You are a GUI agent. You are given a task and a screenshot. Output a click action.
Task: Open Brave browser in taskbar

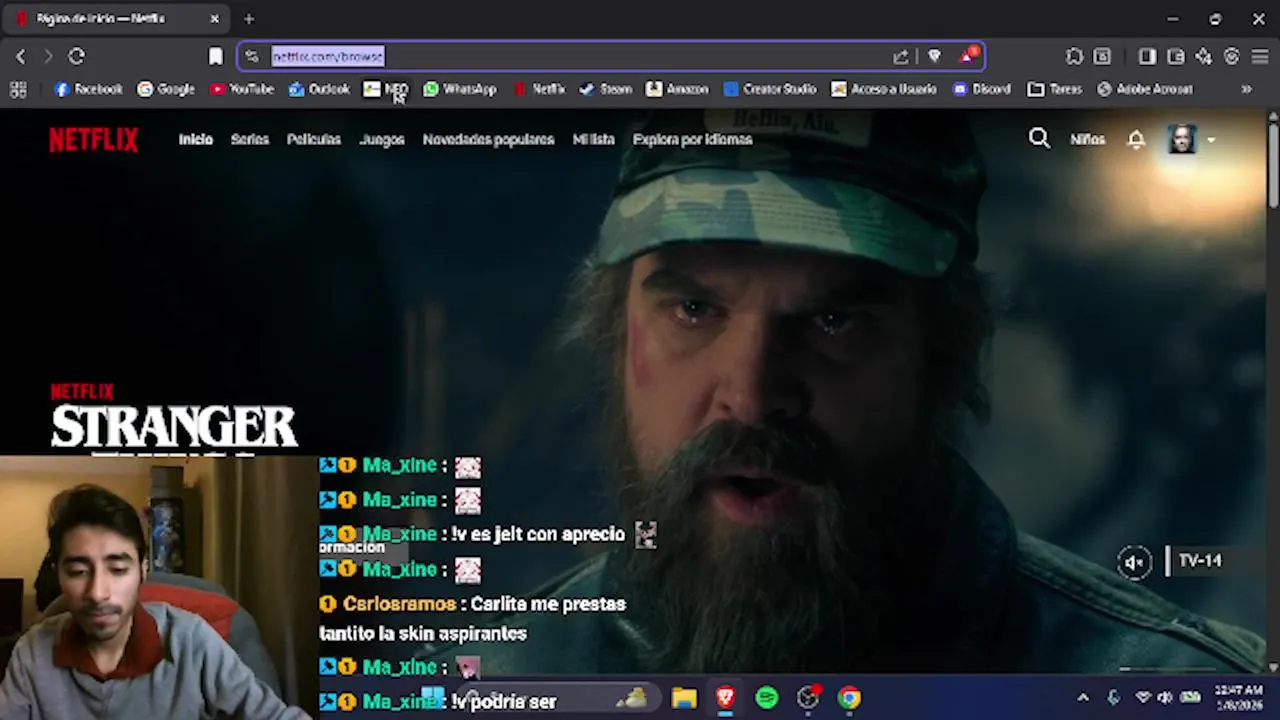click(x=725, y=698)
